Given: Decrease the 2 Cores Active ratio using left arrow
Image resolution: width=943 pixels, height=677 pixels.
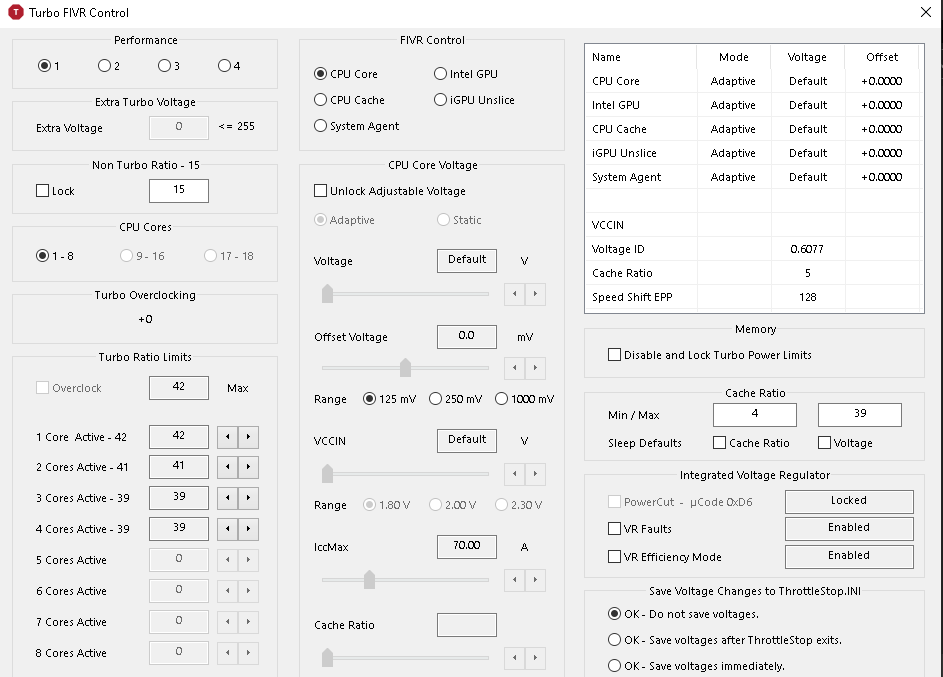Looking at the screenshot, I should [x=229, y=468].
